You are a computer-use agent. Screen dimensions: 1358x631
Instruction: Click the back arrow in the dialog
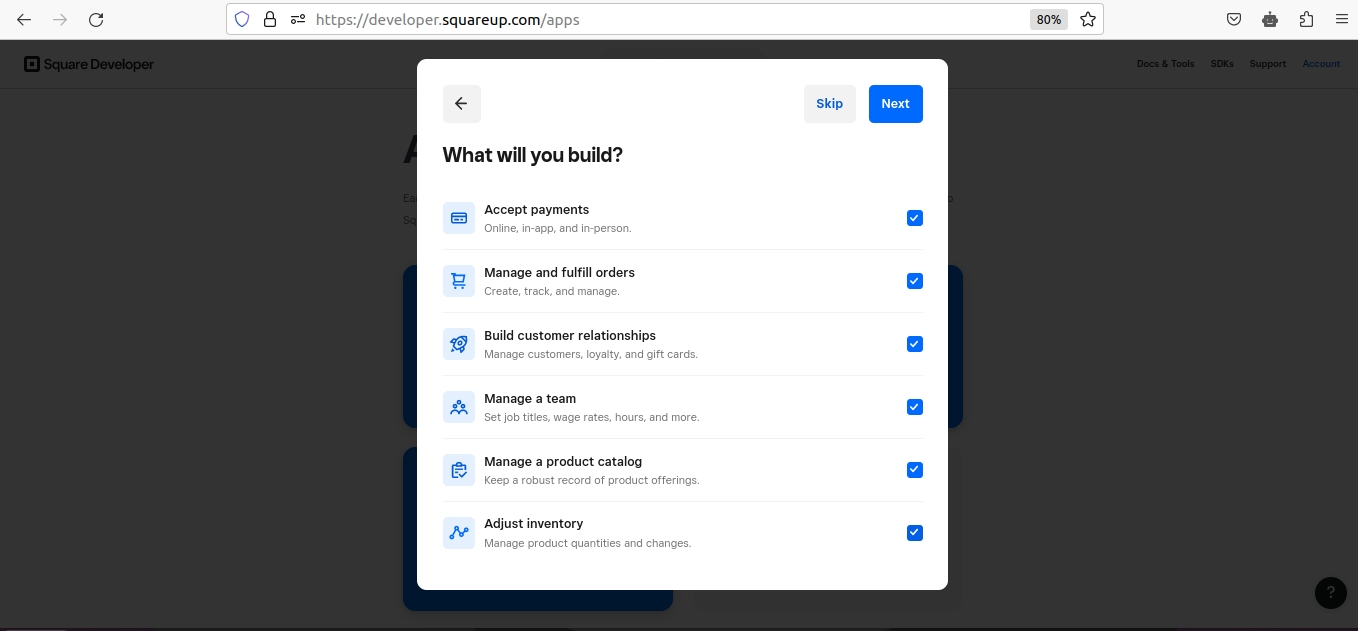pos(461,104)
